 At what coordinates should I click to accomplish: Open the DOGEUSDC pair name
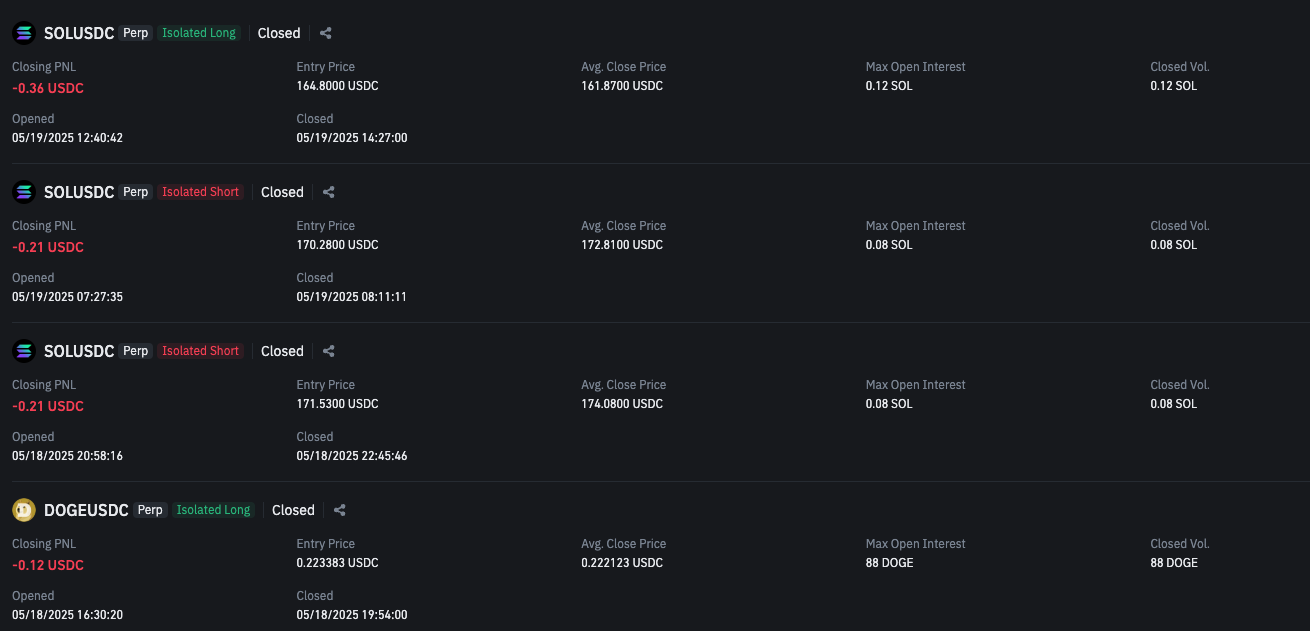coord(86,510)
